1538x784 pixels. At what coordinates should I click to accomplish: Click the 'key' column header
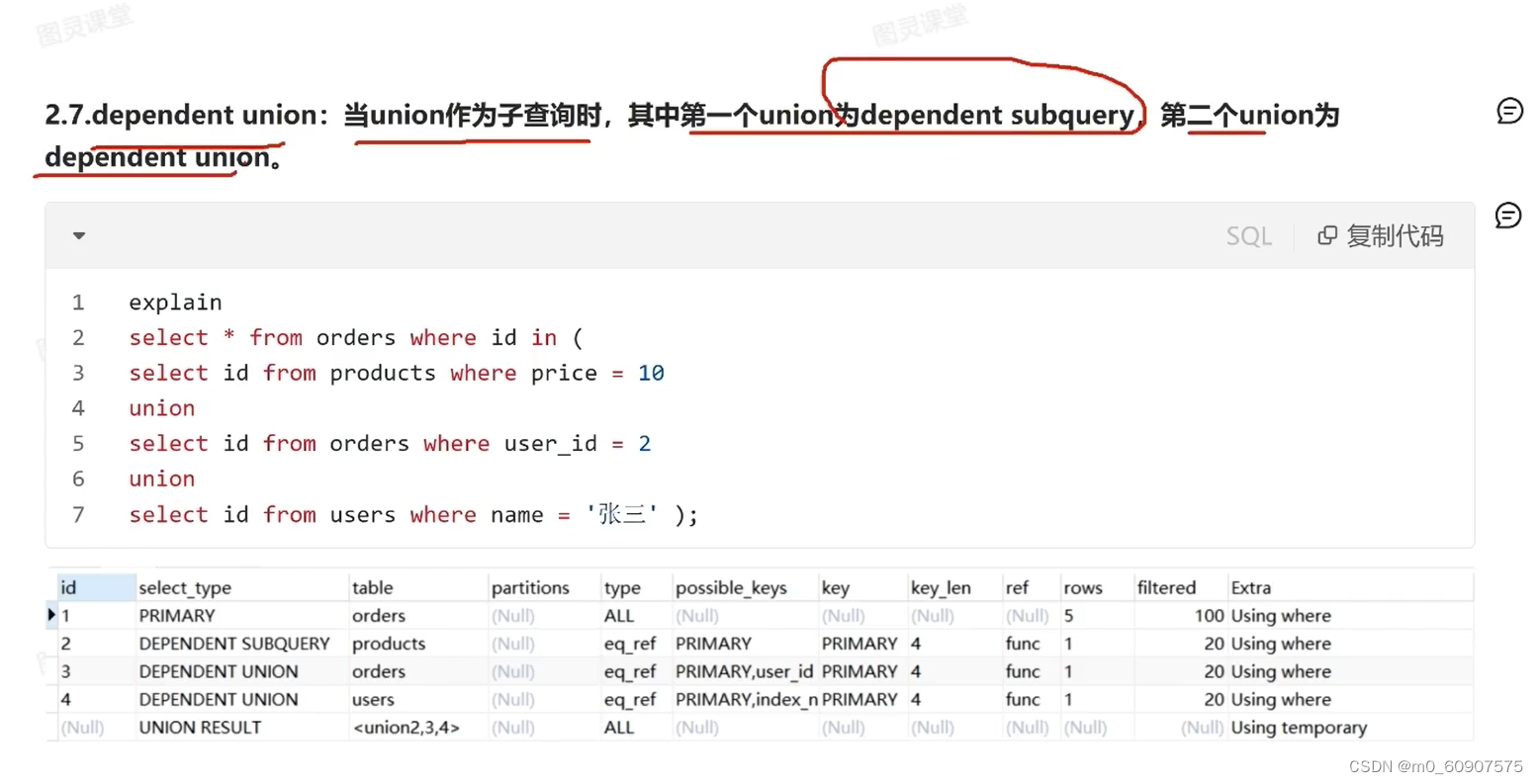pyautogui.click(x=862, y=587)
